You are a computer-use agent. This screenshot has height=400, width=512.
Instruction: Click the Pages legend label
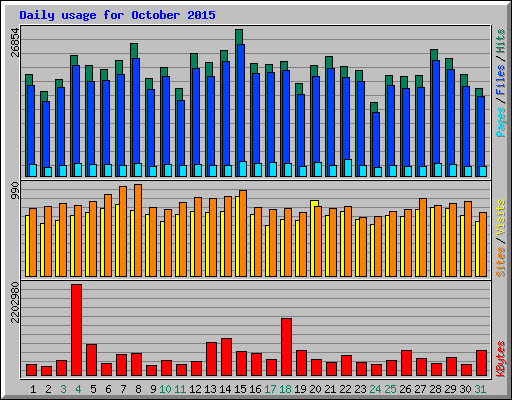pos(501,122)
